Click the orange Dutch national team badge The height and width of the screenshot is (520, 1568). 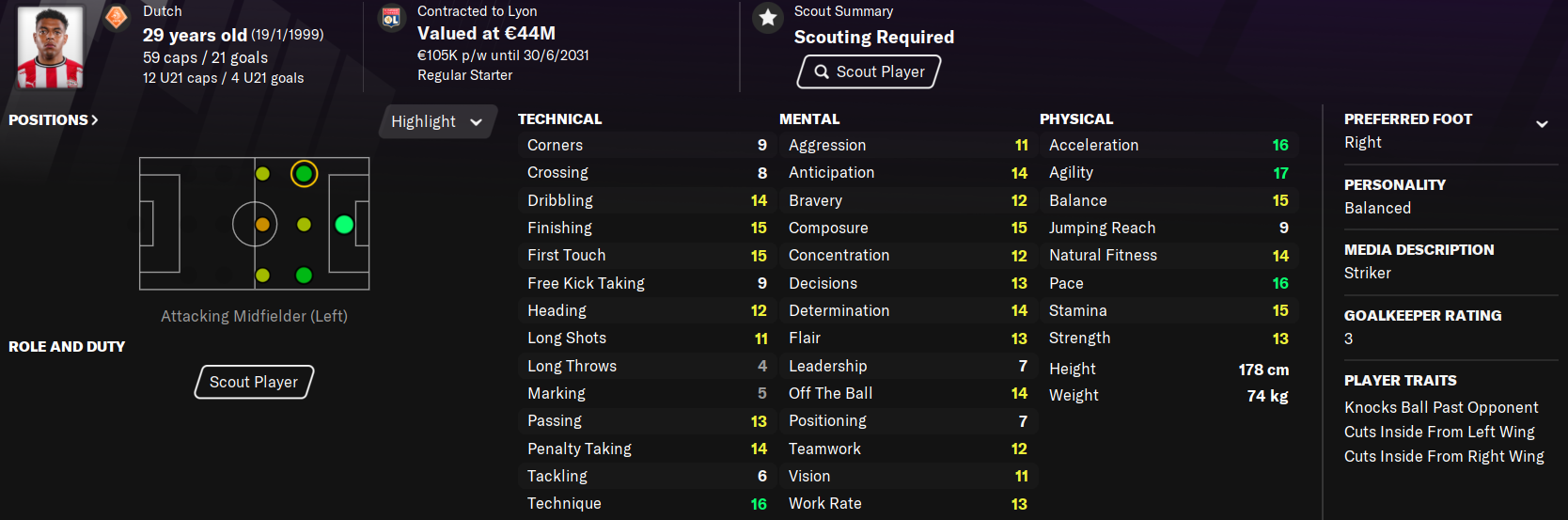pyautogui.click(x=117, y=17)
